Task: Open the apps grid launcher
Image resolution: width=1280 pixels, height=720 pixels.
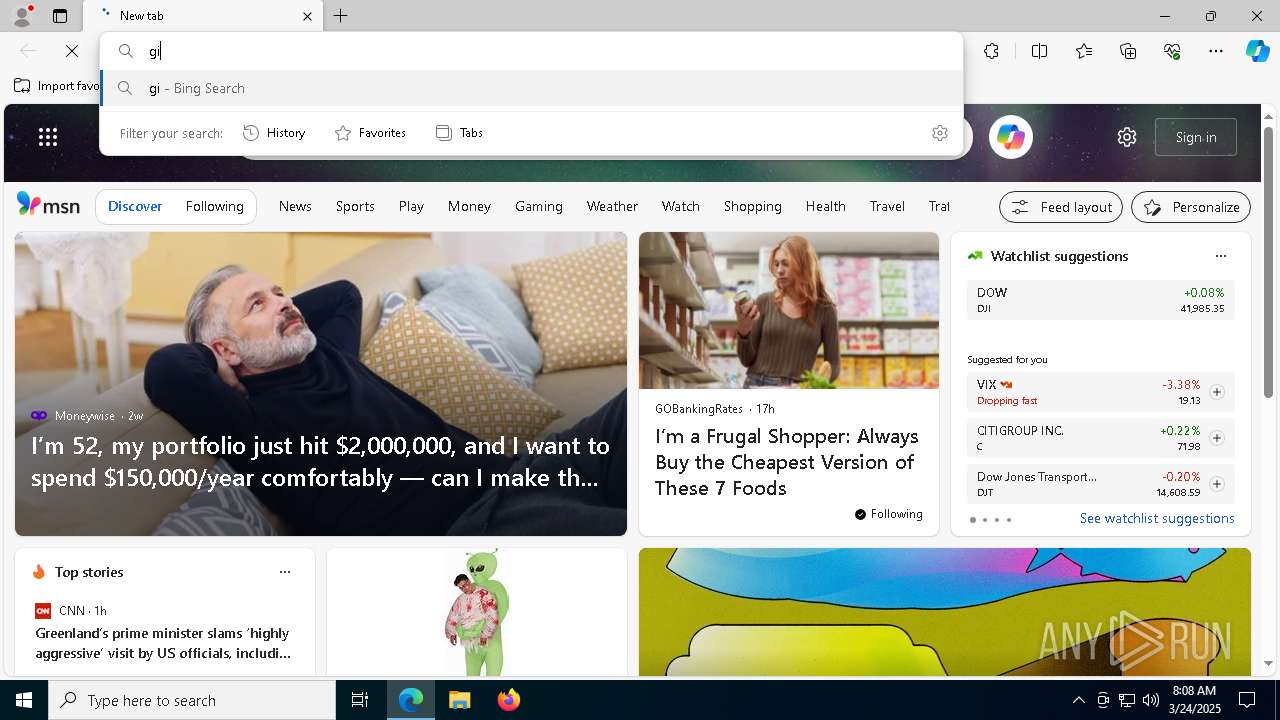Action: [x=48, y=137]
